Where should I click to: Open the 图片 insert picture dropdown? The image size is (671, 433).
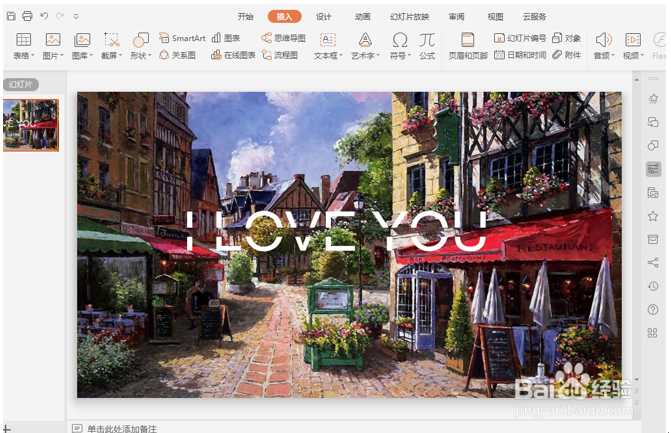click(x=53, y=46)
